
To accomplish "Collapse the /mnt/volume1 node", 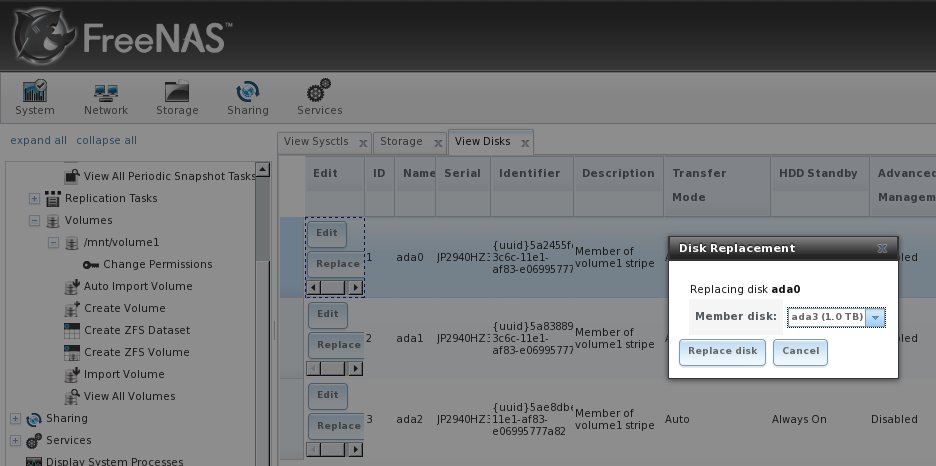I will tap(54, 243).
